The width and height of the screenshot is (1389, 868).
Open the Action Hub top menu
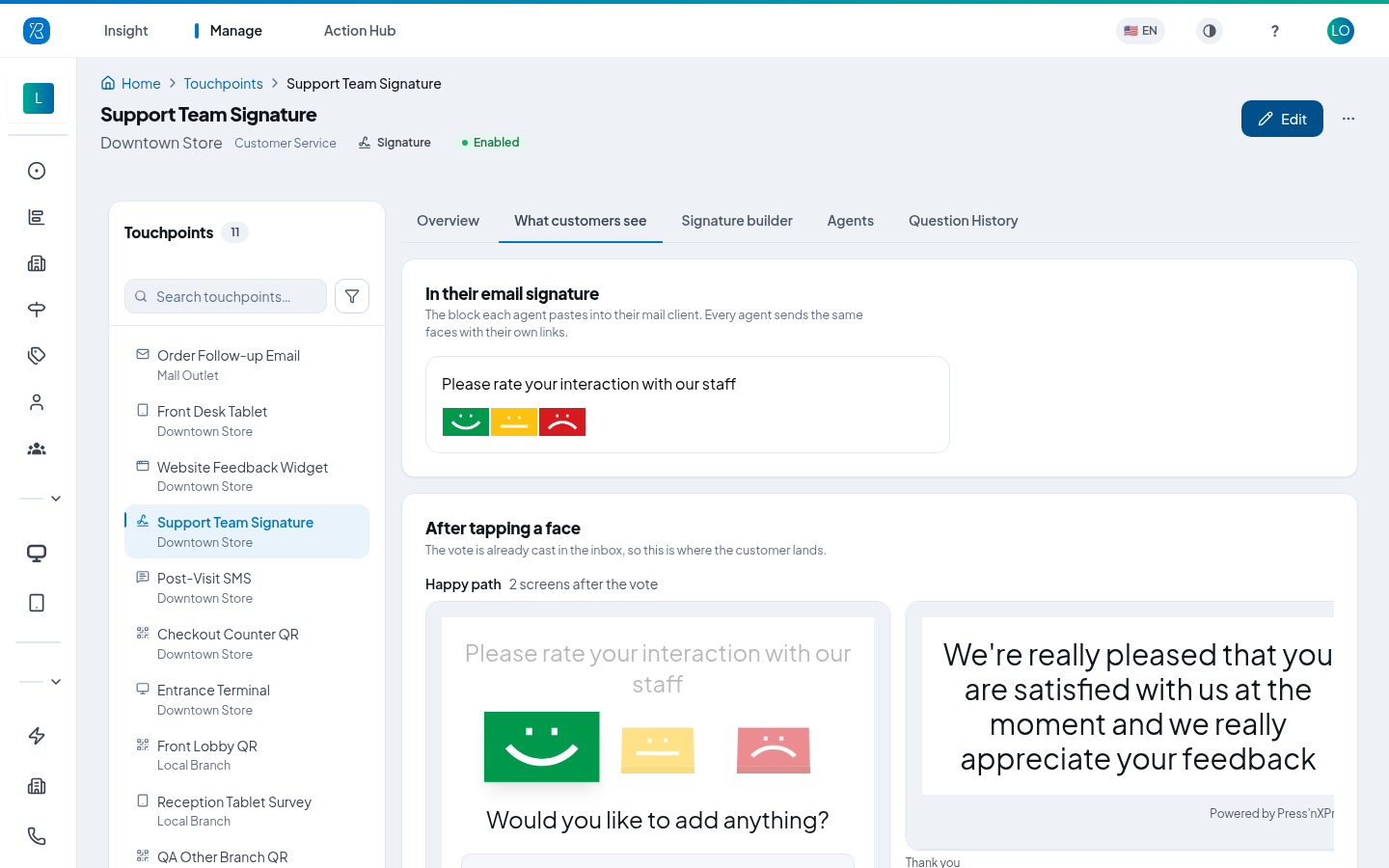pyautogui.click(x=360, y=31)
